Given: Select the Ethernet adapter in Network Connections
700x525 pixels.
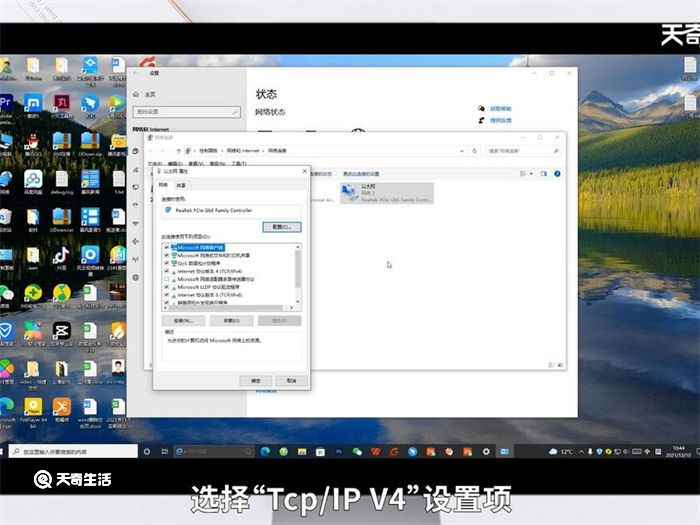Looking at the screenshot, I should [x=387, y=193].
